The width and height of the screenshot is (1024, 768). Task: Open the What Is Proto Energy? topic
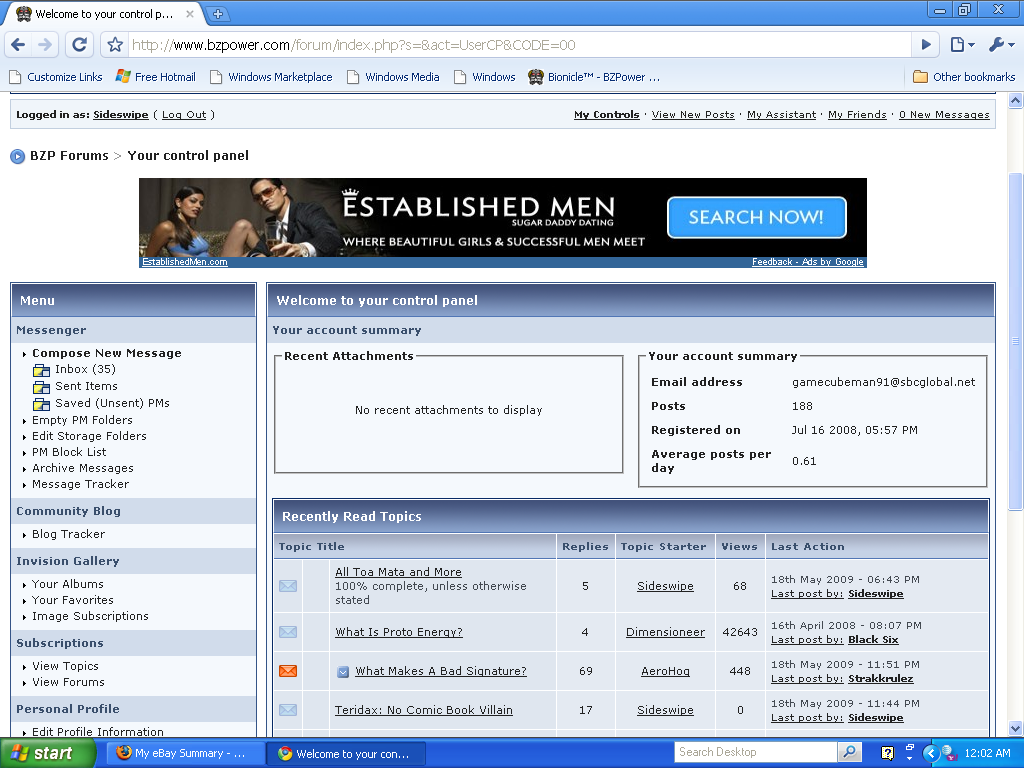click(x=399, y=632)
